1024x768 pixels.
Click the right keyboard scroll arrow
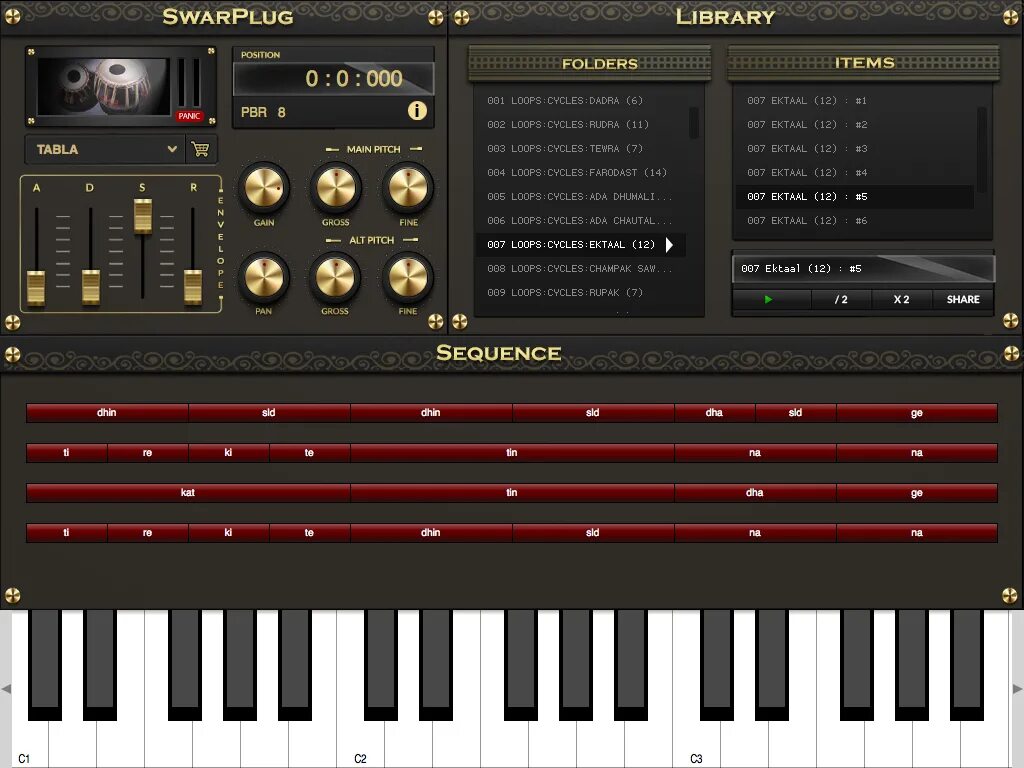1017,689
